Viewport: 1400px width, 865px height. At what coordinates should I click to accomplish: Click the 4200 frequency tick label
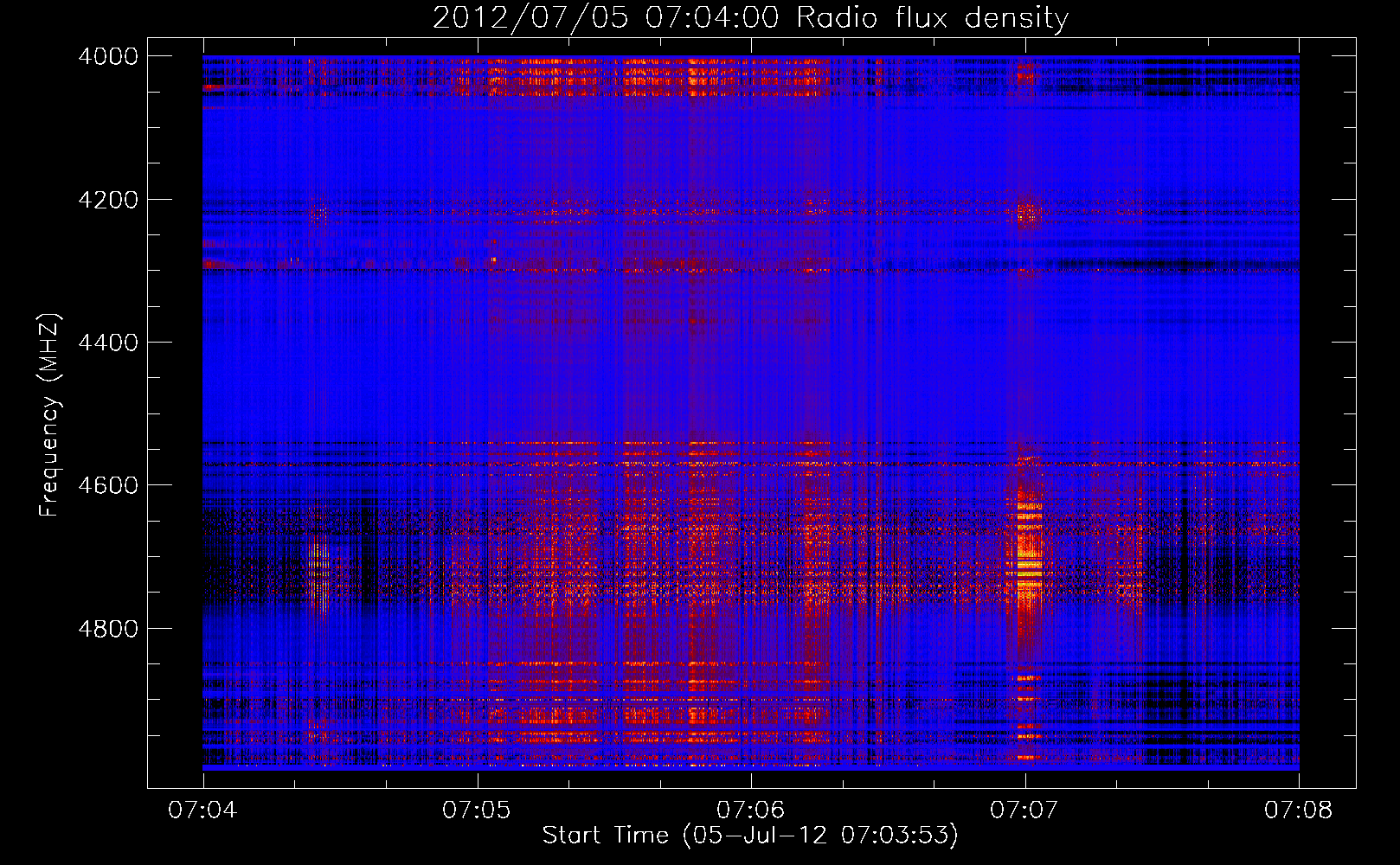pyautogui.click(x=108, y=200)
